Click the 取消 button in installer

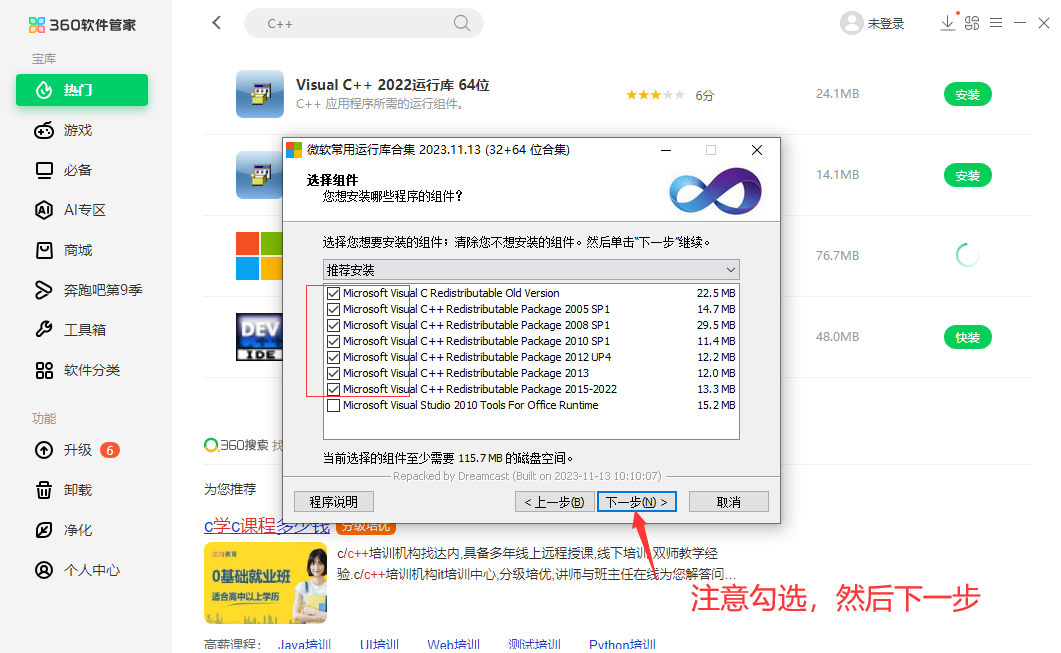click(x=728, y=502)
